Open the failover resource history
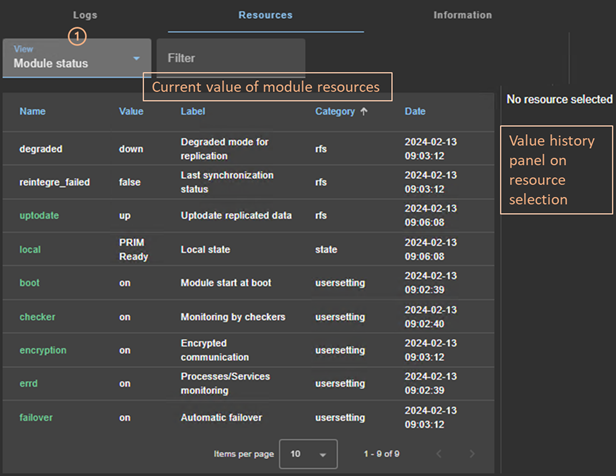The image size is (616, 476). point(36,417)
